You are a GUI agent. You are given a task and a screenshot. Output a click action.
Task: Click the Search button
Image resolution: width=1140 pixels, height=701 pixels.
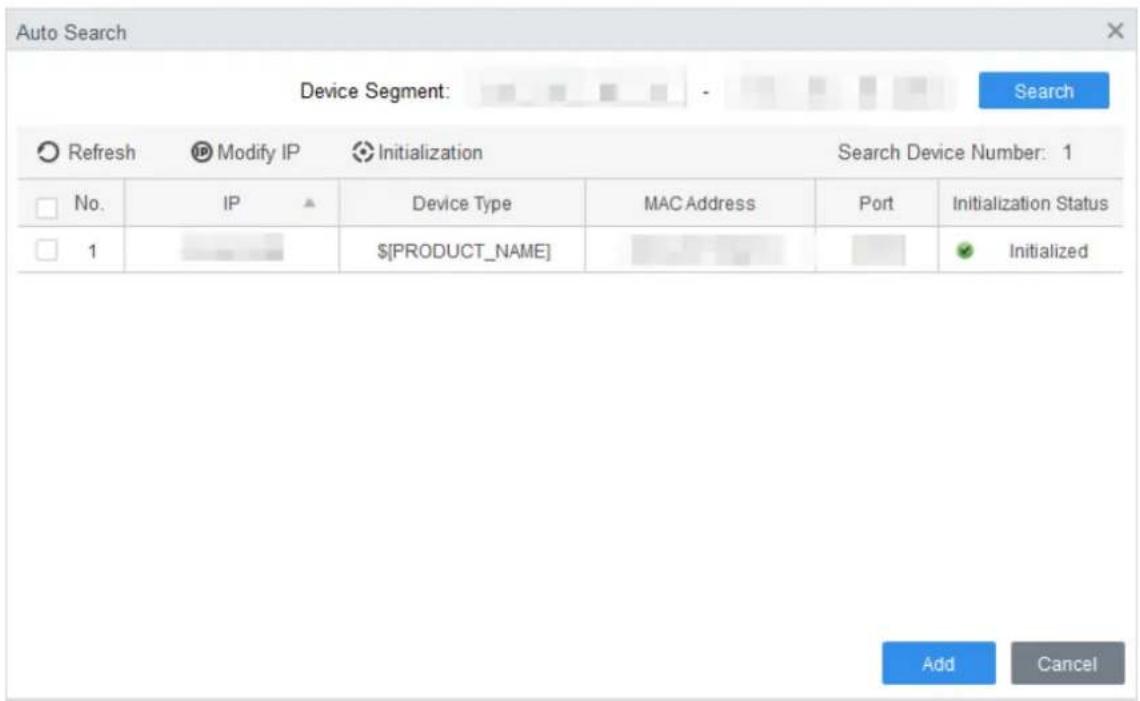(1043, 91)
